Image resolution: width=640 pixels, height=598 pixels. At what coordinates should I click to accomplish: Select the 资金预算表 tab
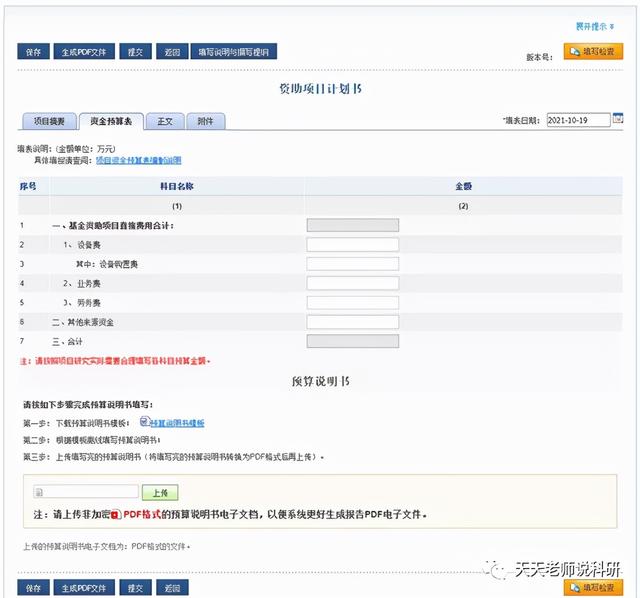click(x=111, y=121)
